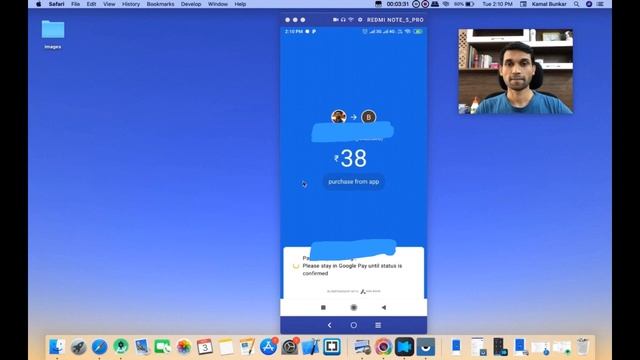
Task: Click the Vysor back chevron button
Action: pos(329,325)
